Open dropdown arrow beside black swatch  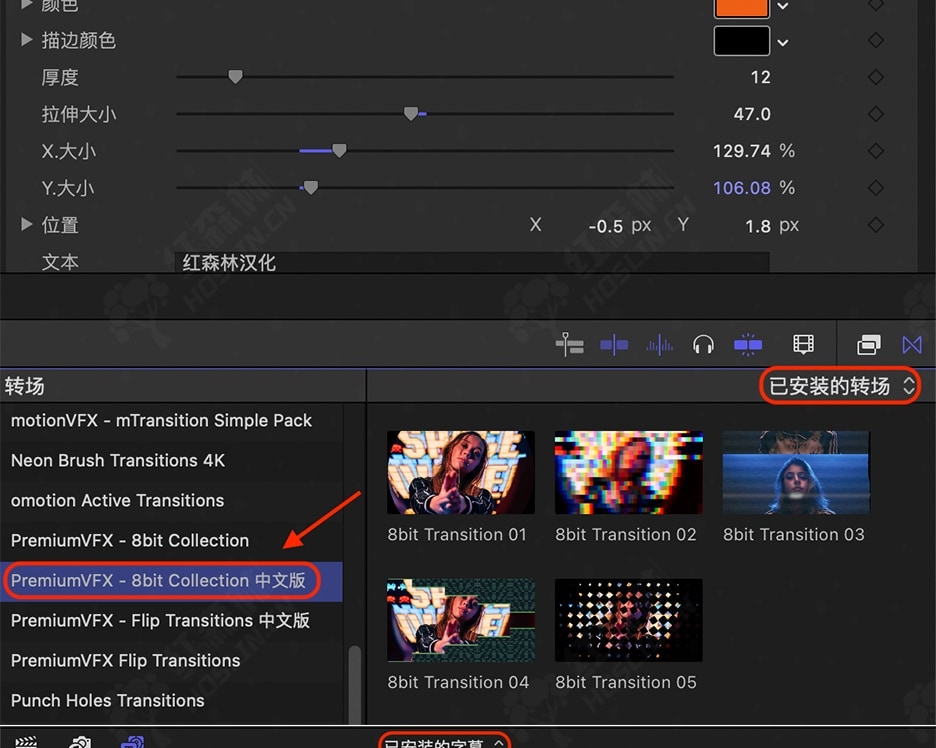point(783,42)
